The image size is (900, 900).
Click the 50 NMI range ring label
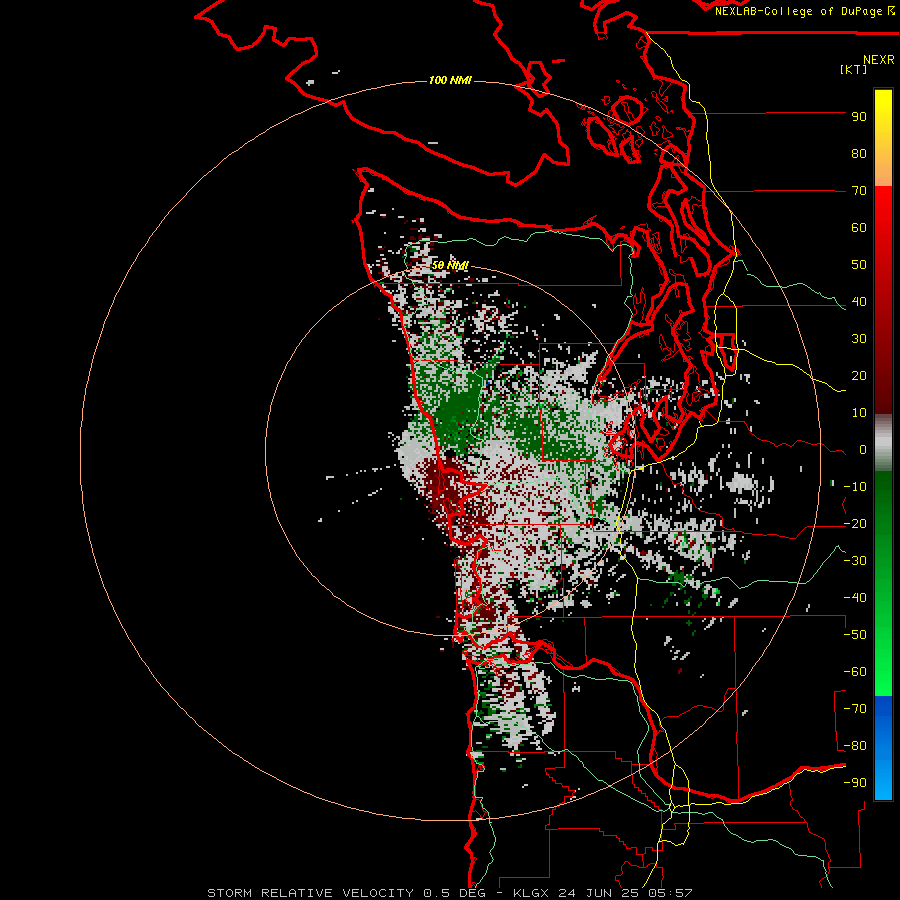pyautogui.click(x=450, y=265)
